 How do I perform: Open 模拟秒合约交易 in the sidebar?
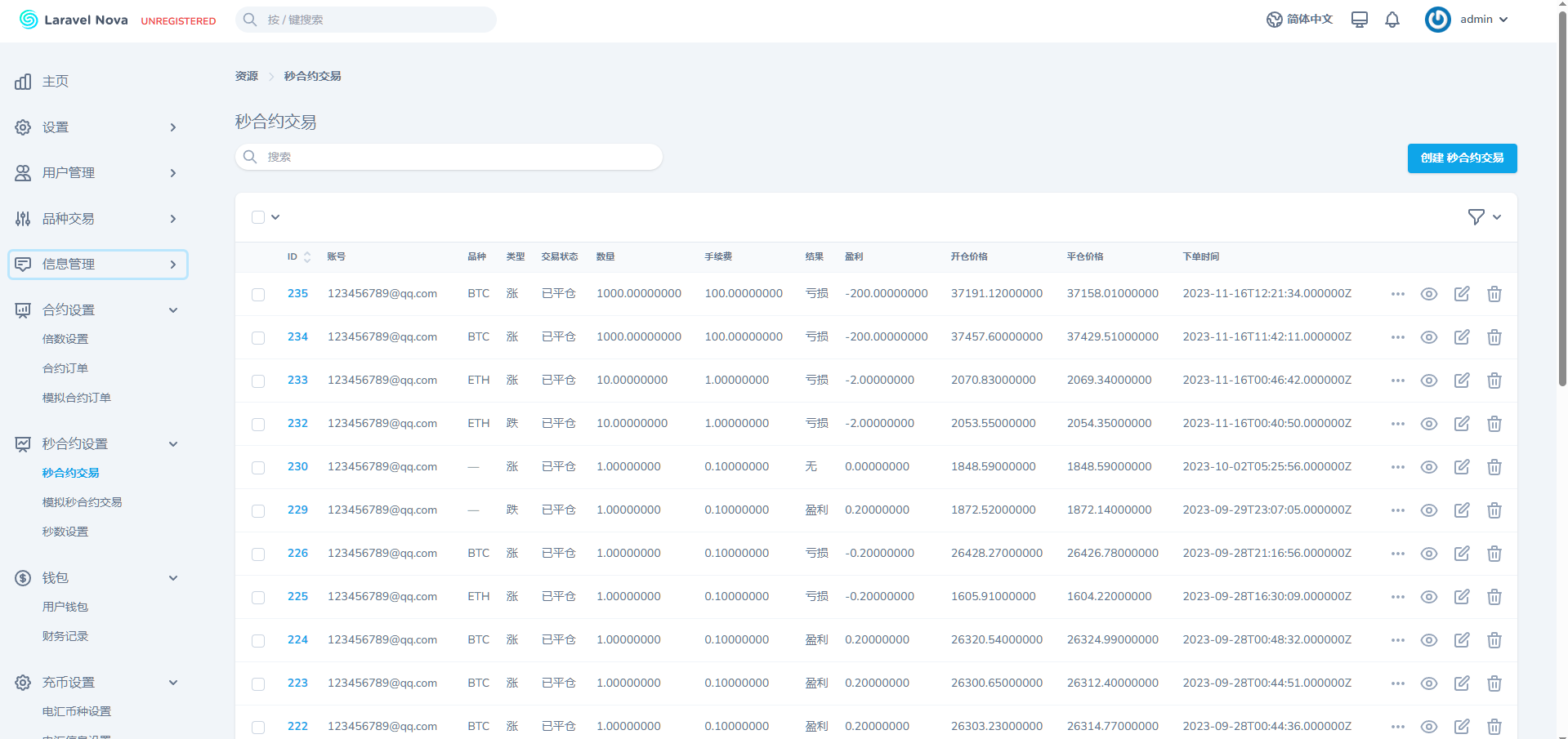pyautogui.click(x=82, y=502)
